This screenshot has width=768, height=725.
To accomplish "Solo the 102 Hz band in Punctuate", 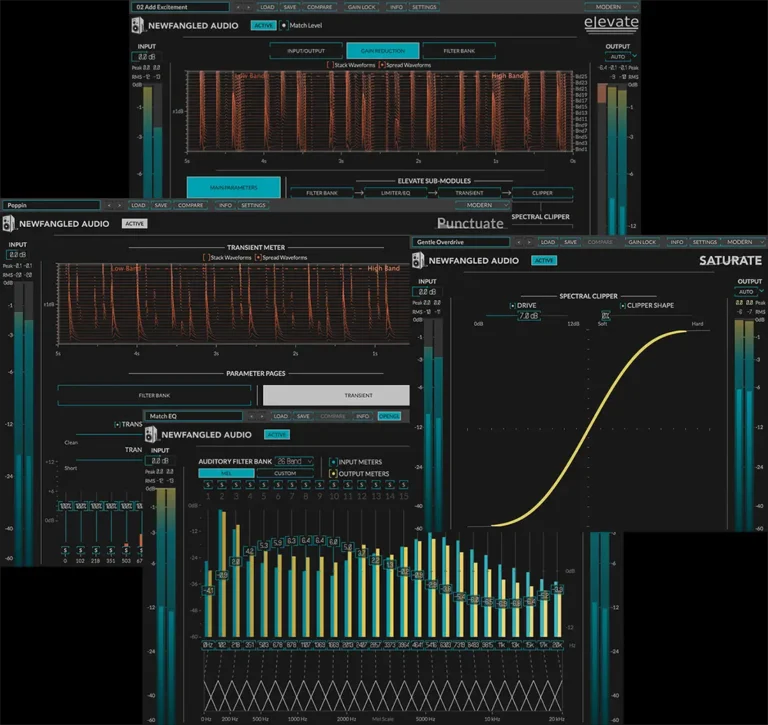I will click(80, 550).
